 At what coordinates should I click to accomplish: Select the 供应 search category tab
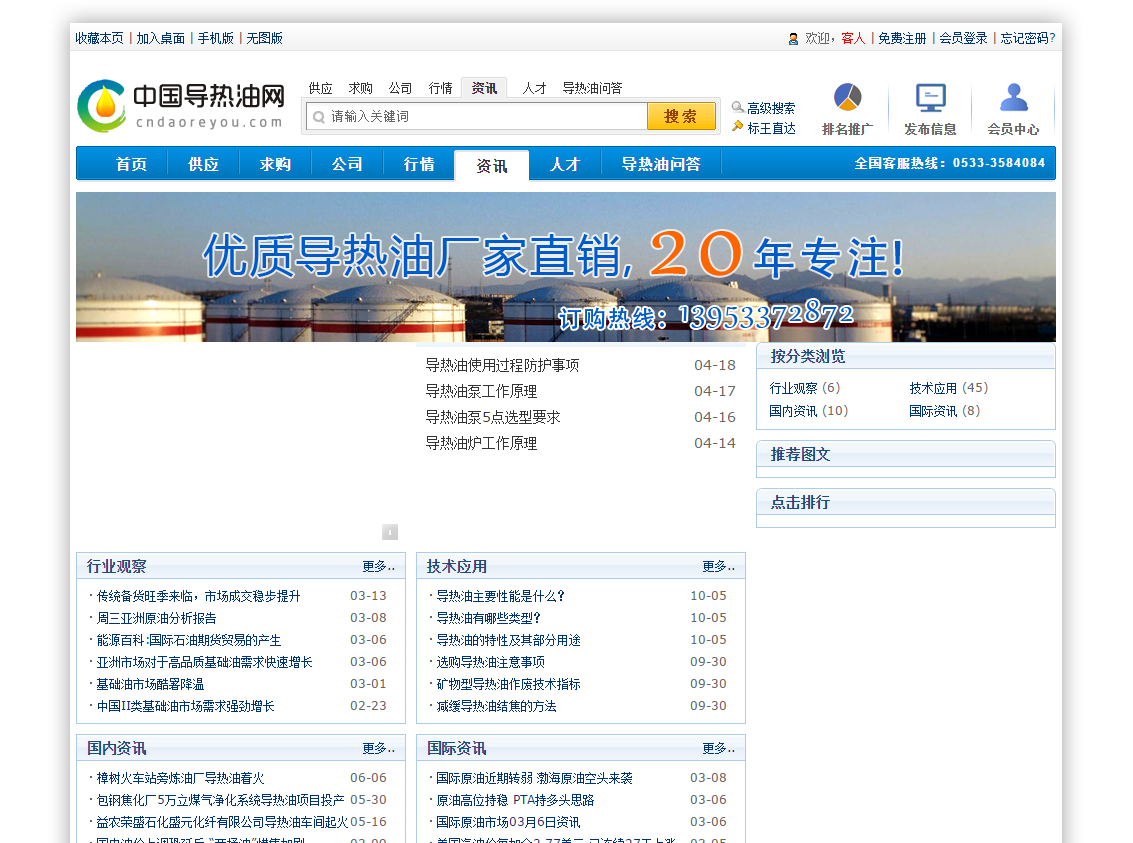(x=320, y=88)
